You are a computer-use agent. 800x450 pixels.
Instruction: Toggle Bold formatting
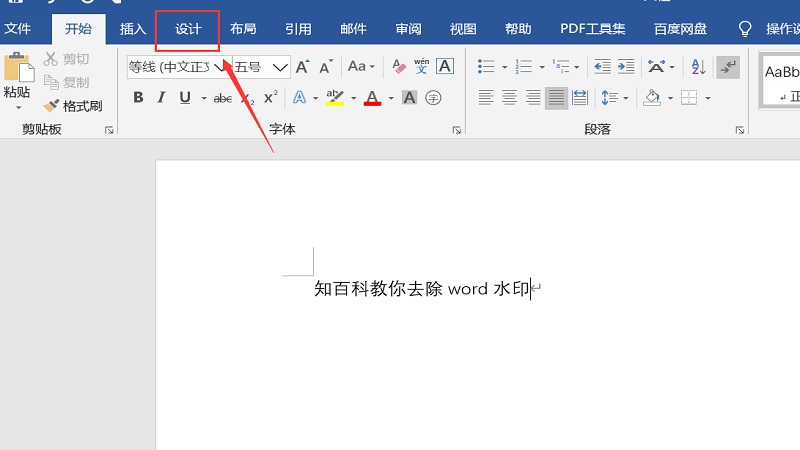coord(138,98)
